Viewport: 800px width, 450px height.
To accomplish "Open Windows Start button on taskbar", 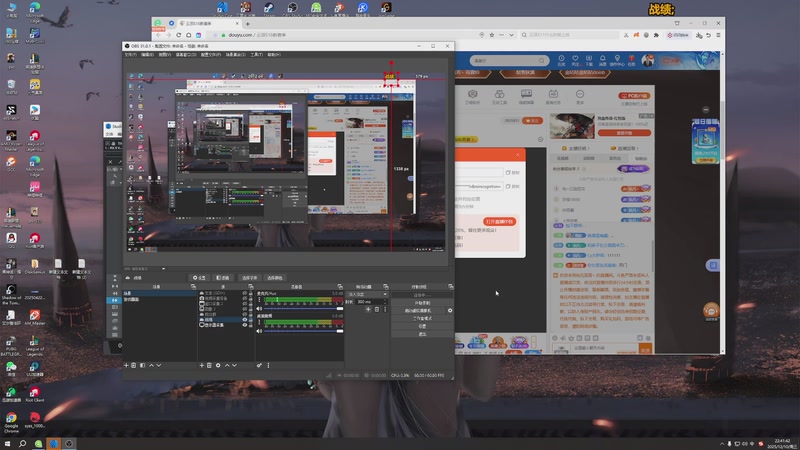I will (7, 443).
